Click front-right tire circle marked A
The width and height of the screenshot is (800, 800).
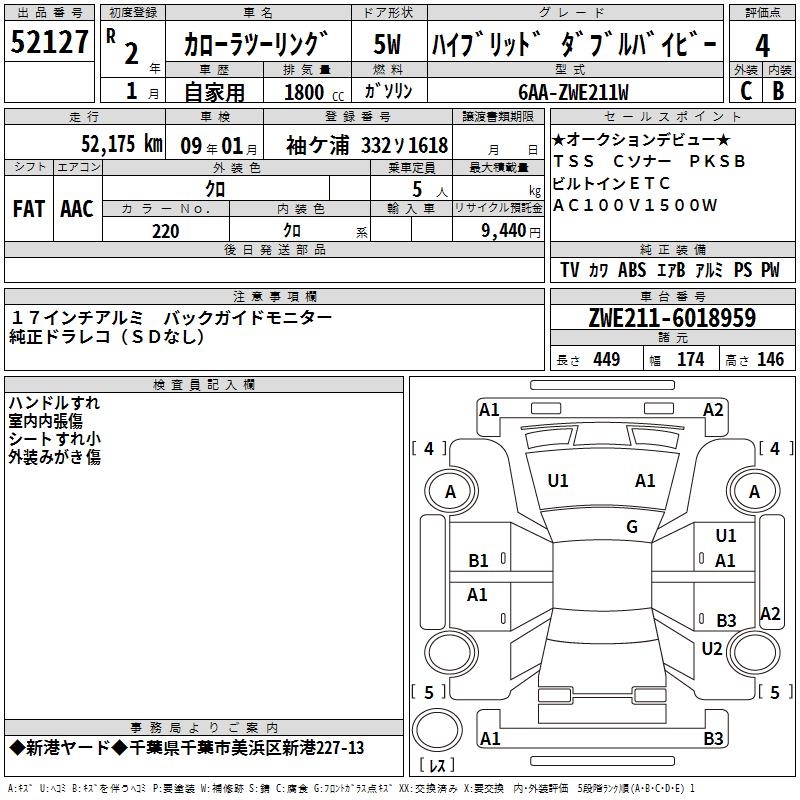pyautogui.click(x=754, y=491)
